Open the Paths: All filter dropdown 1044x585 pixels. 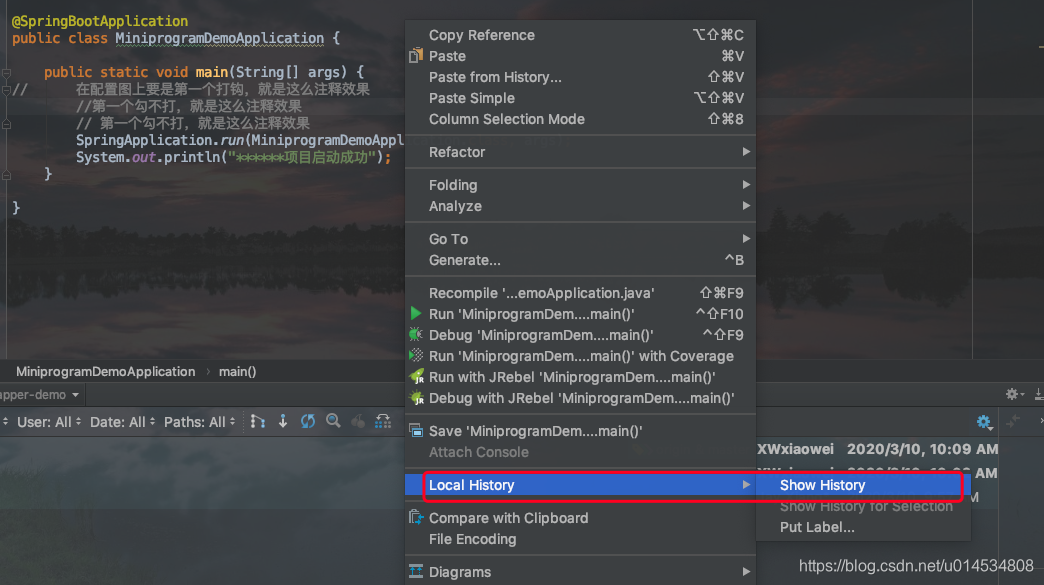tap(199, 422)
